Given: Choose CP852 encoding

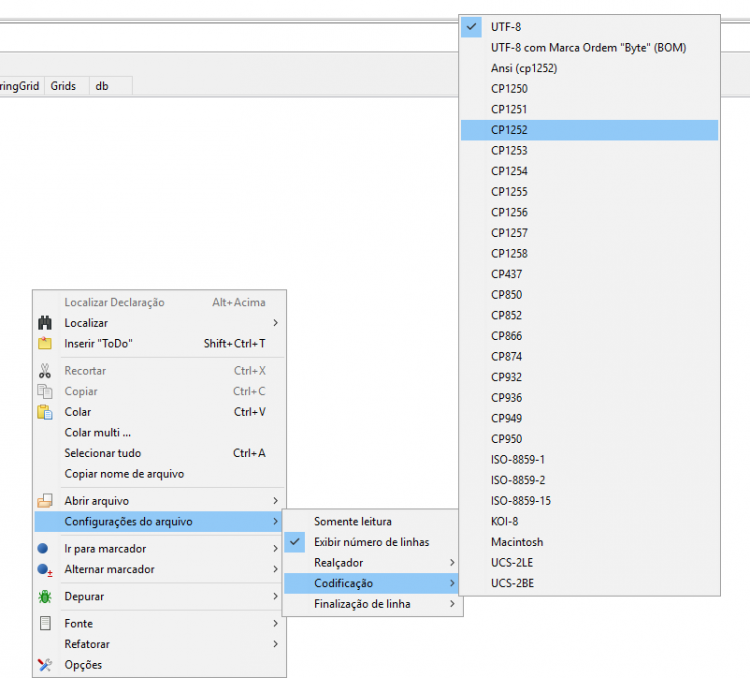Looking at the screenshot, I should (x=589, y=315).
